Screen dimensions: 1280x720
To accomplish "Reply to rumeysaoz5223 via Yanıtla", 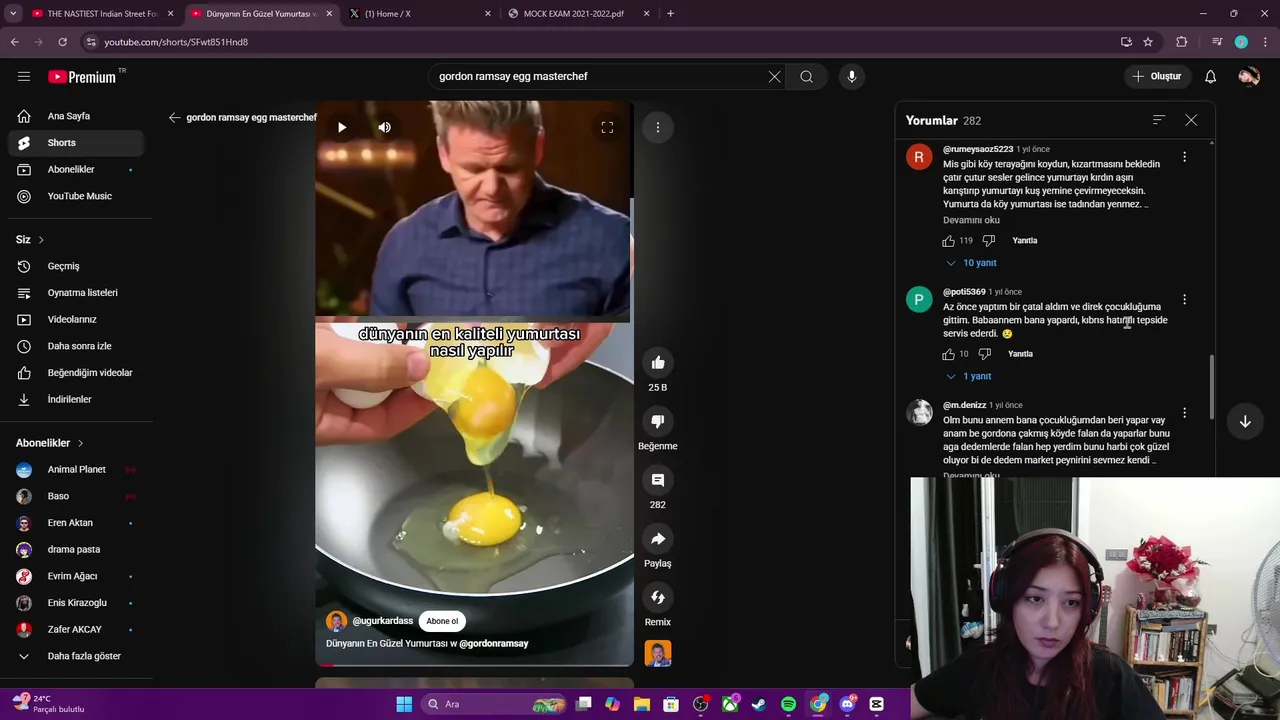I will pyautogui.click(x=1024, y=241).
